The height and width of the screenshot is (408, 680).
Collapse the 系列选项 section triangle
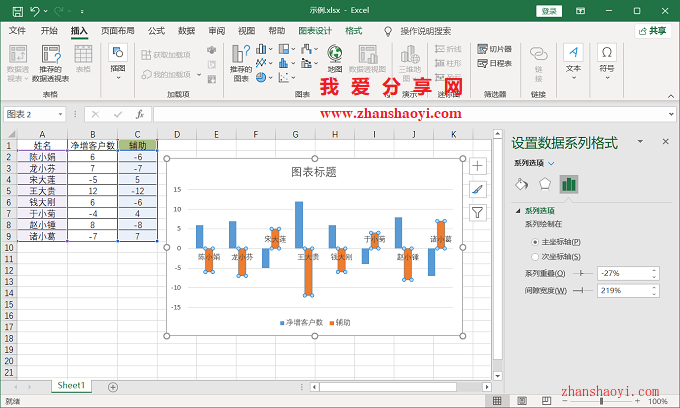pos(517,211)
